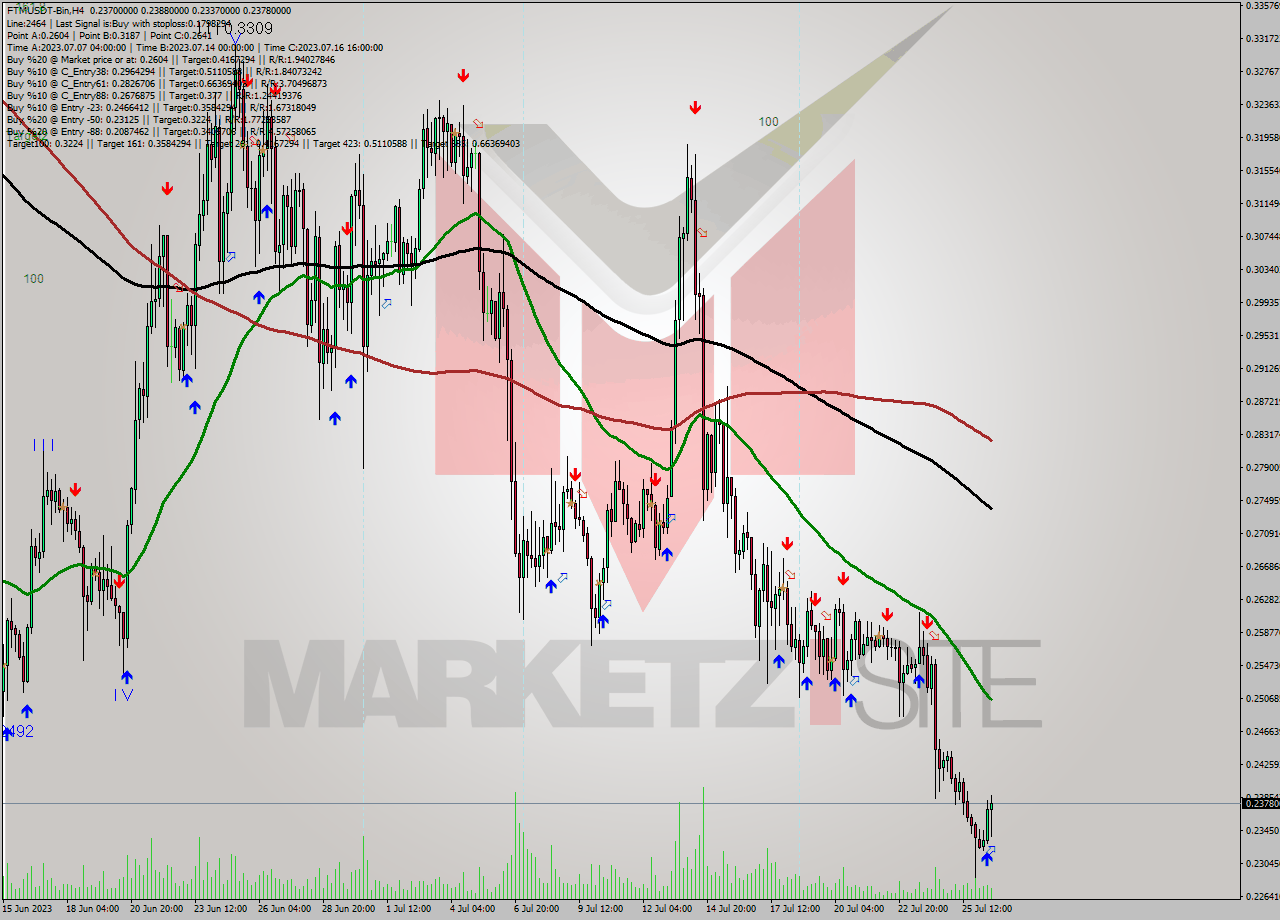Click the '15 Jun 2023' date label

click(27, 908)
